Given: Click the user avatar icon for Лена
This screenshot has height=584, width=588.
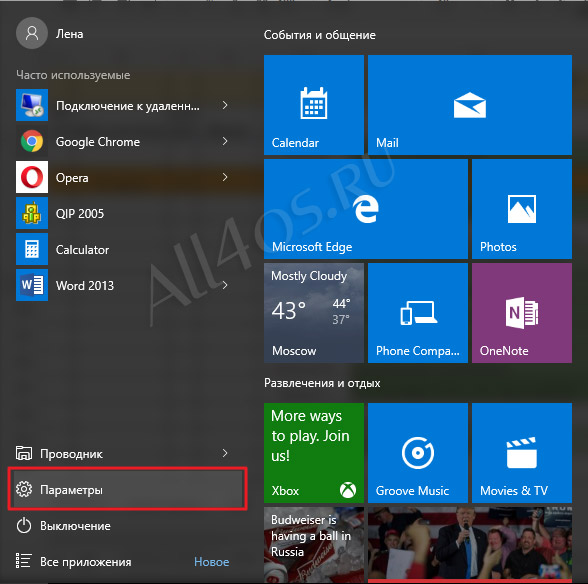Looking at the screenshot, I should click(32, 33).
